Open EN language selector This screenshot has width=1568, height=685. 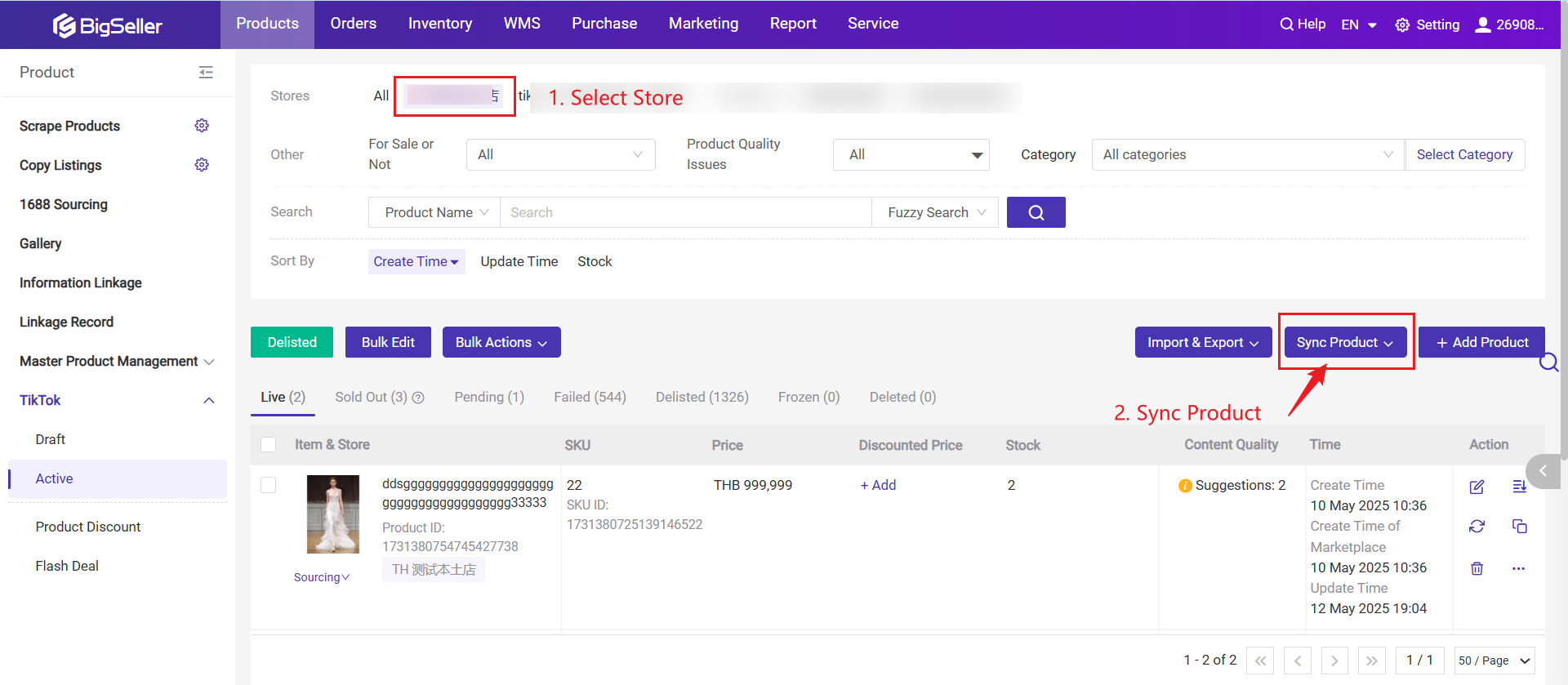(1359, 24)
